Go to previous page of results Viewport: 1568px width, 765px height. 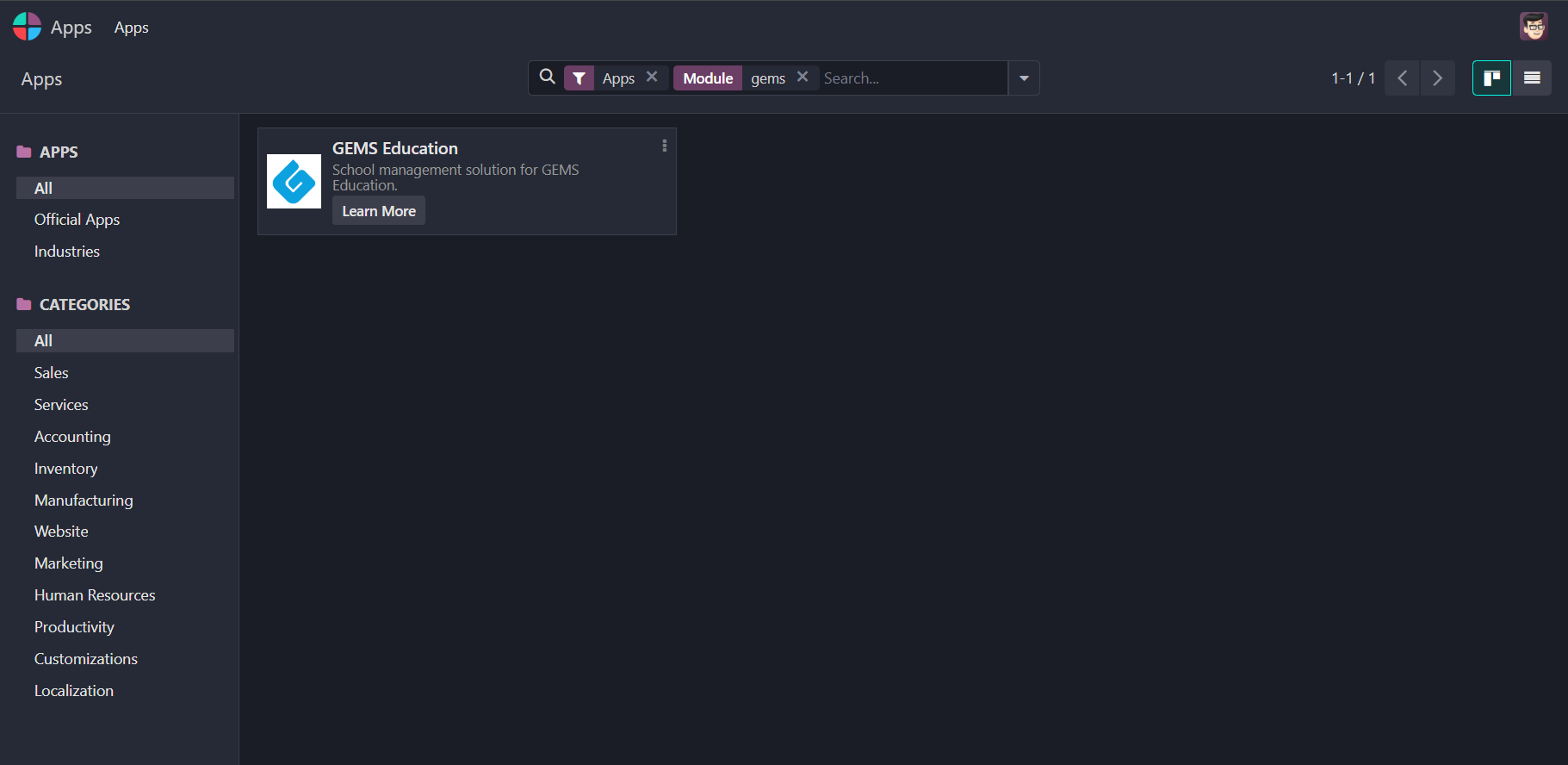(x=1402, y=78)
